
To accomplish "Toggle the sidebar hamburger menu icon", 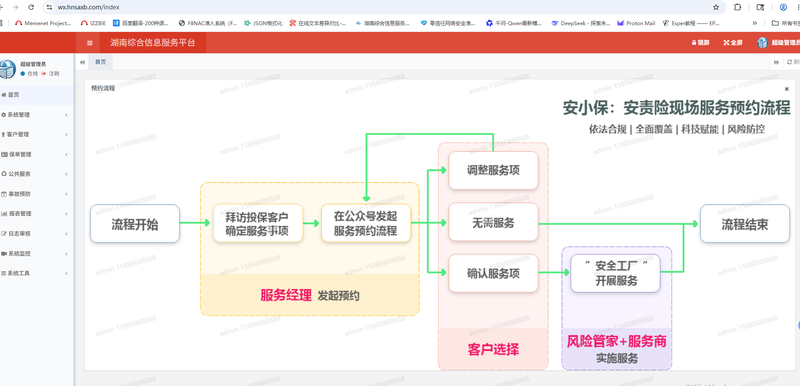I will point(90,43).
